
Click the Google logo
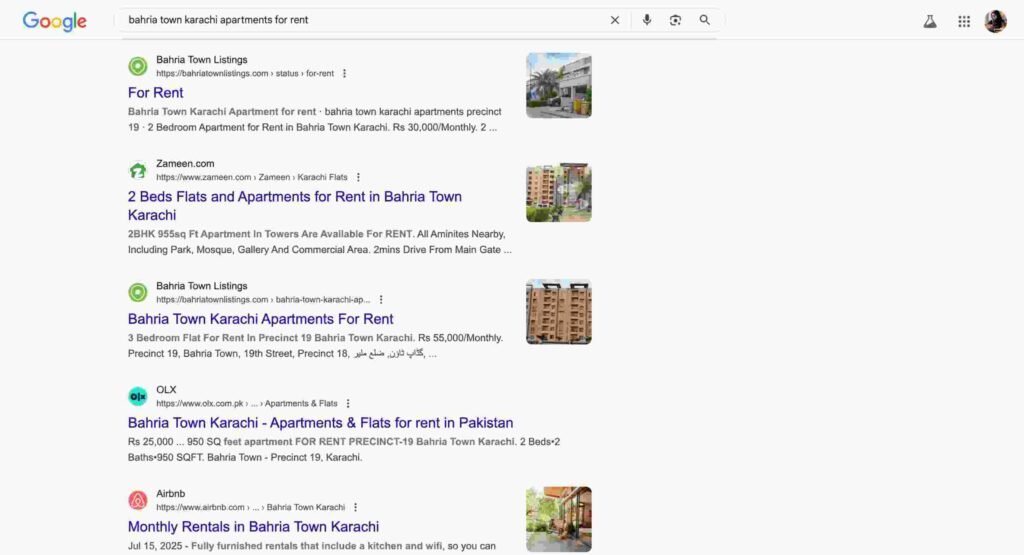54,21
